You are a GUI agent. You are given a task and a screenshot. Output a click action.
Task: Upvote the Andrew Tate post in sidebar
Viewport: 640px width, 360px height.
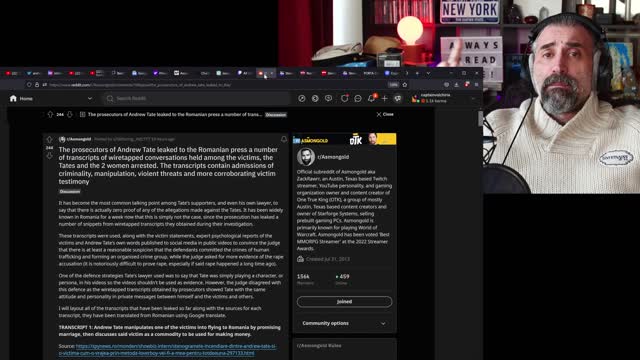click(x=49, y=140)
